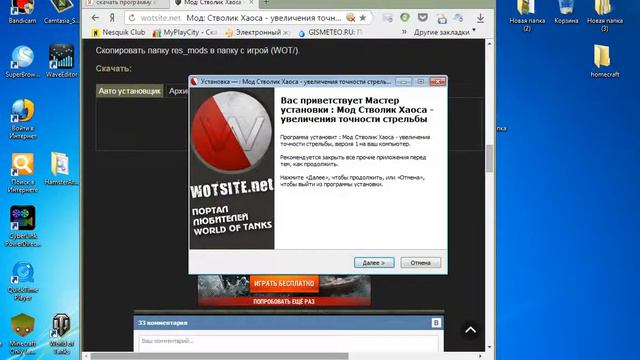Open SuperBrowser desktop icon
640x360 pixels.
(22, 61)
